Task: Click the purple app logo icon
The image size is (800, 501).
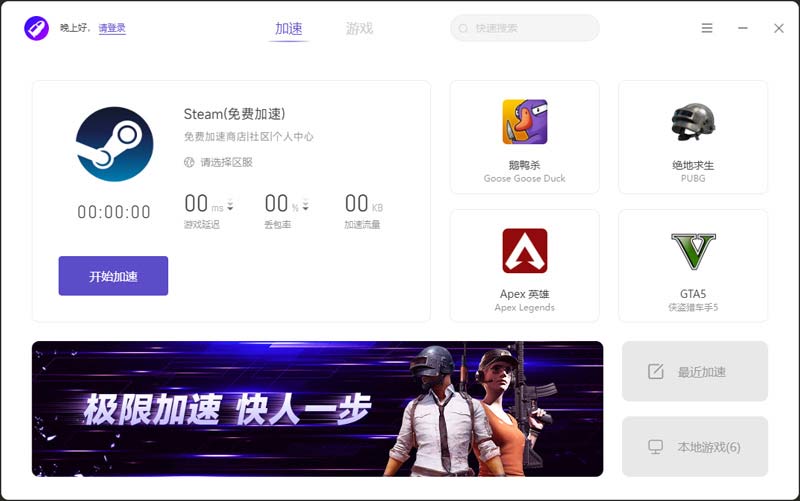Action: [36, 28]
